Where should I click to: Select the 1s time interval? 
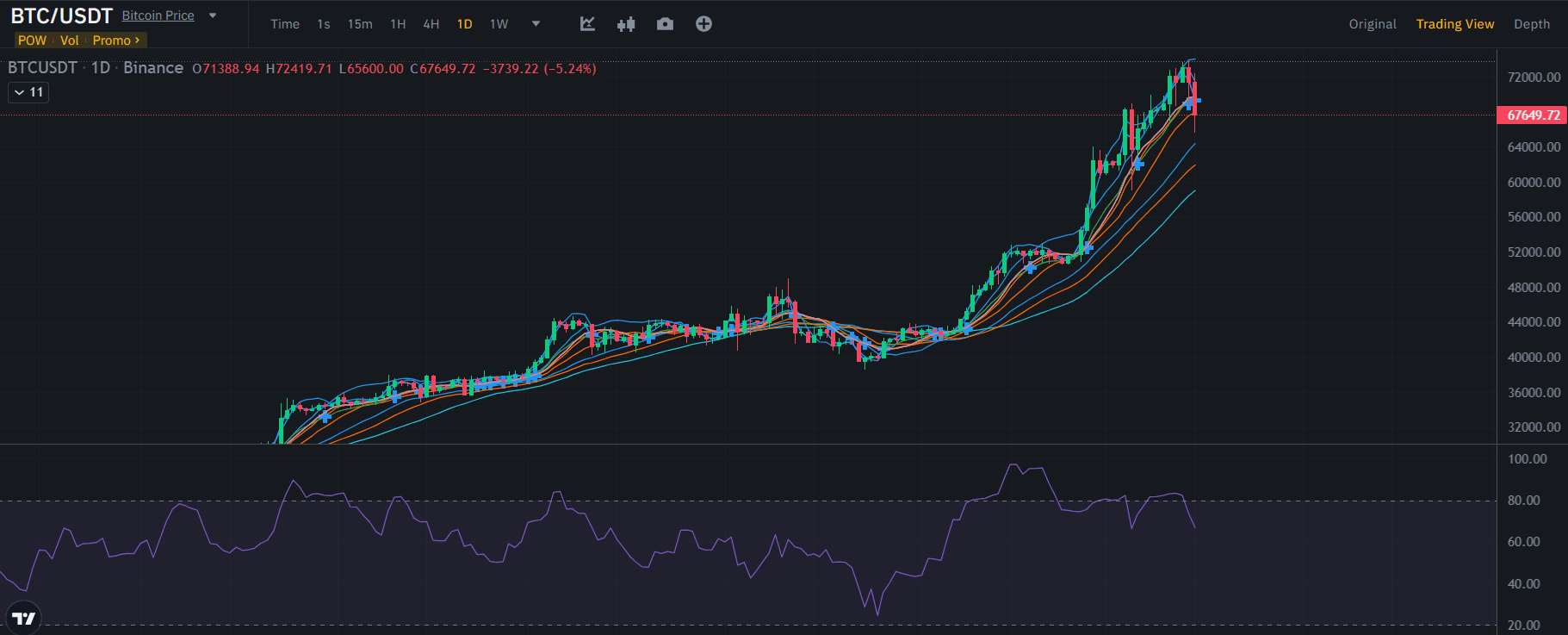pyautogui.click(x=324, y=24)
